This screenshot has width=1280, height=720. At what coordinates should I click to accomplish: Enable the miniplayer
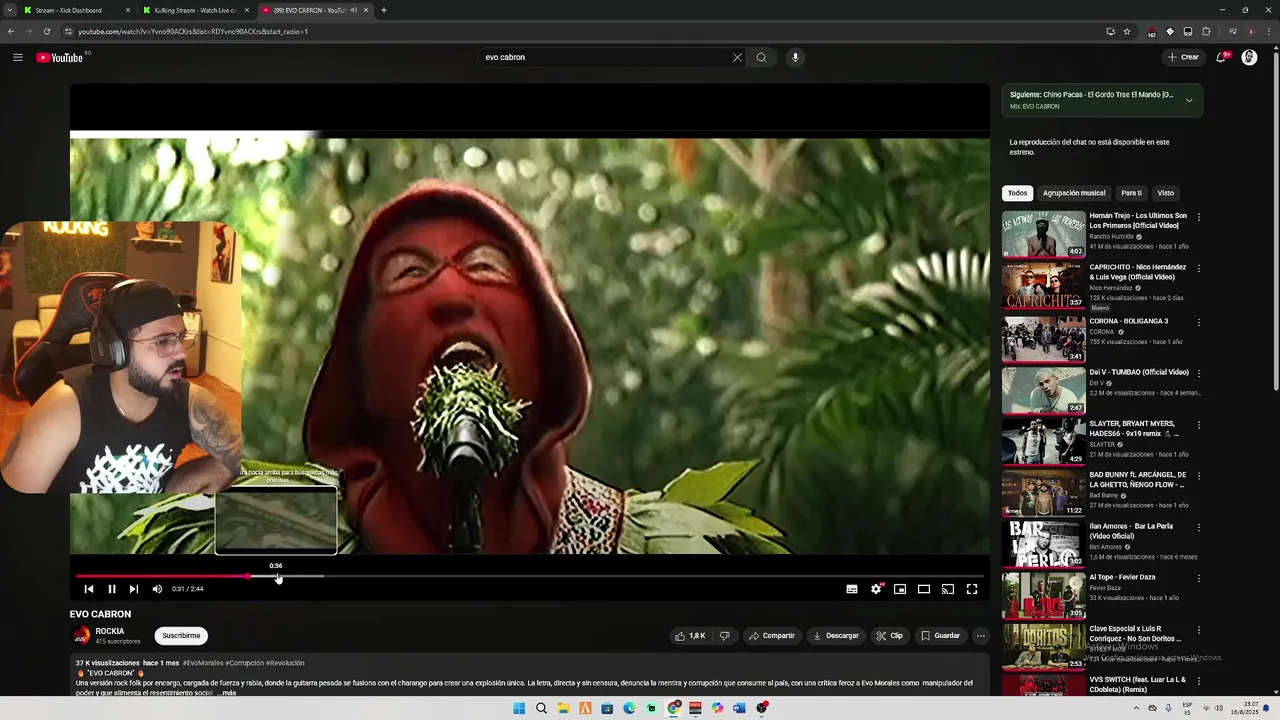point(900,589)
